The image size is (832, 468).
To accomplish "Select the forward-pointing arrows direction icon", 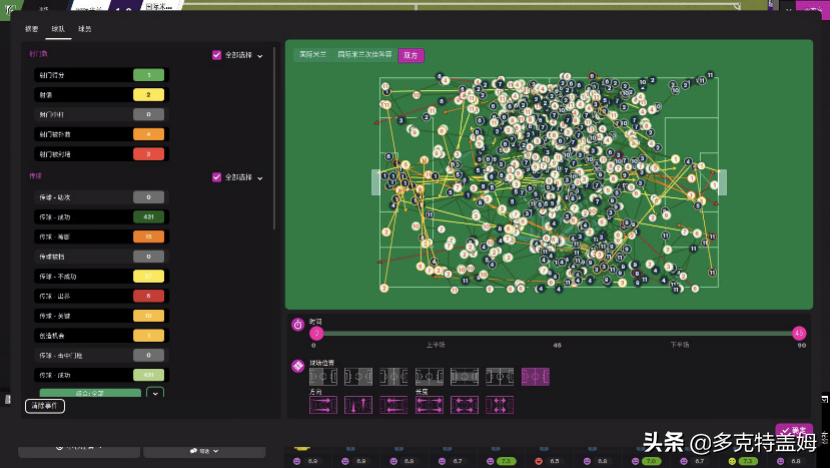I will click(x=323, y=405).
